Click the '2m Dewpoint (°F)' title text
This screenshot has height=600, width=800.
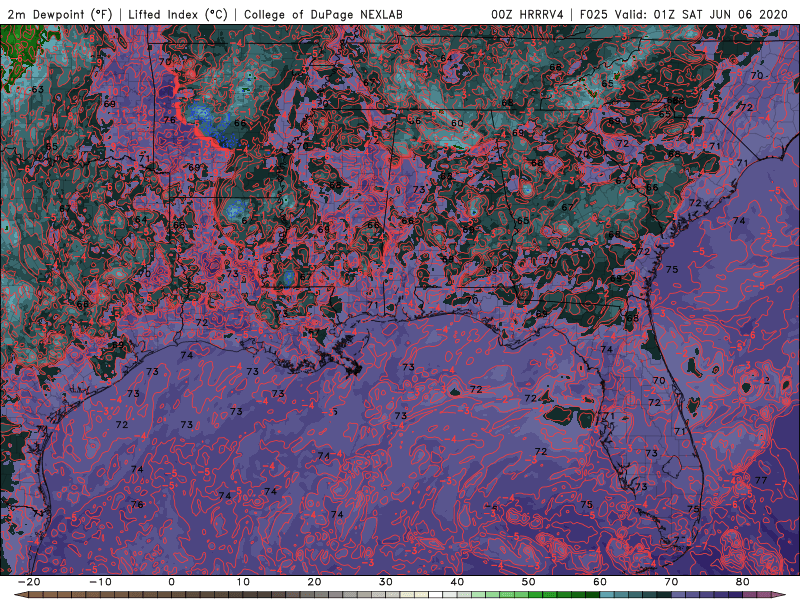coord(59,14)
